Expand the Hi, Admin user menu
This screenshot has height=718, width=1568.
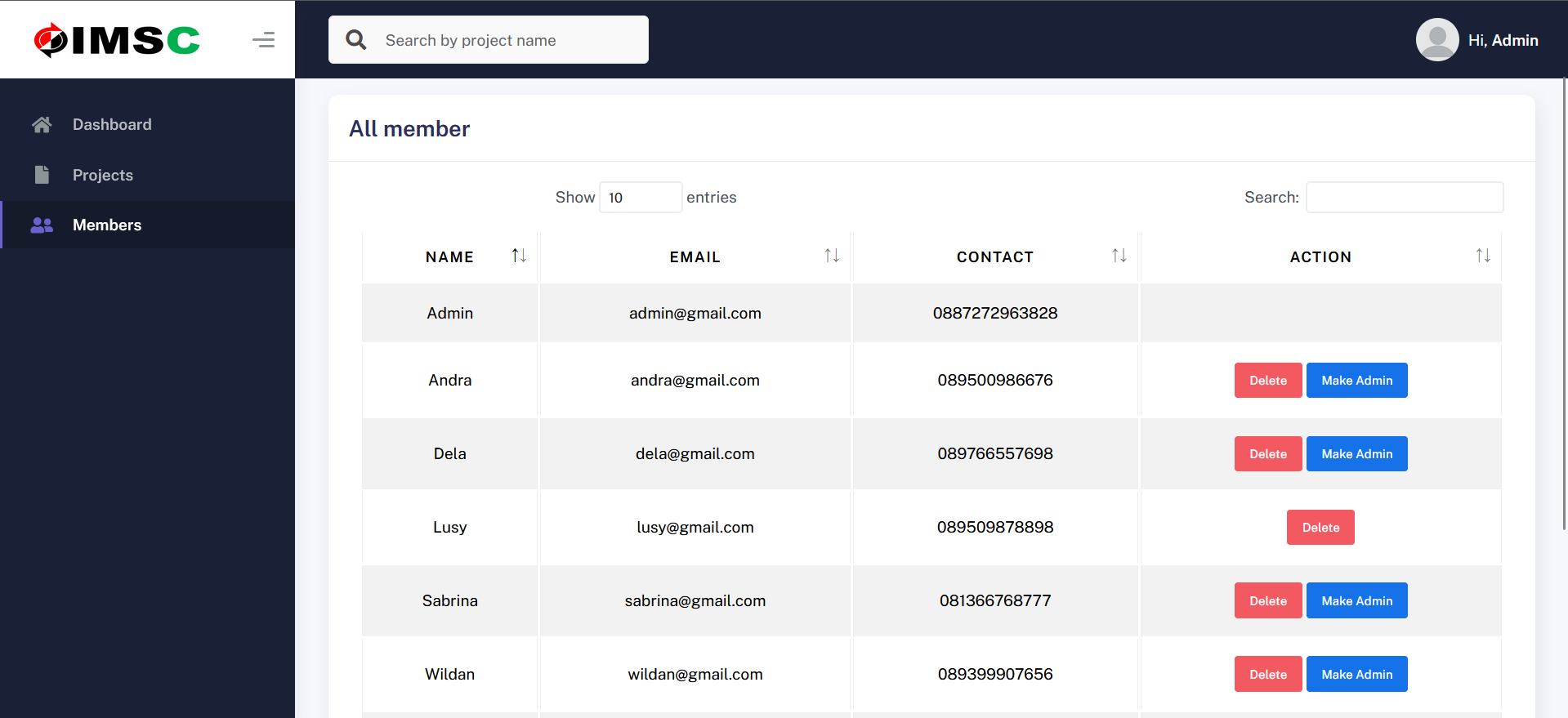click(x=1503, y=40)
